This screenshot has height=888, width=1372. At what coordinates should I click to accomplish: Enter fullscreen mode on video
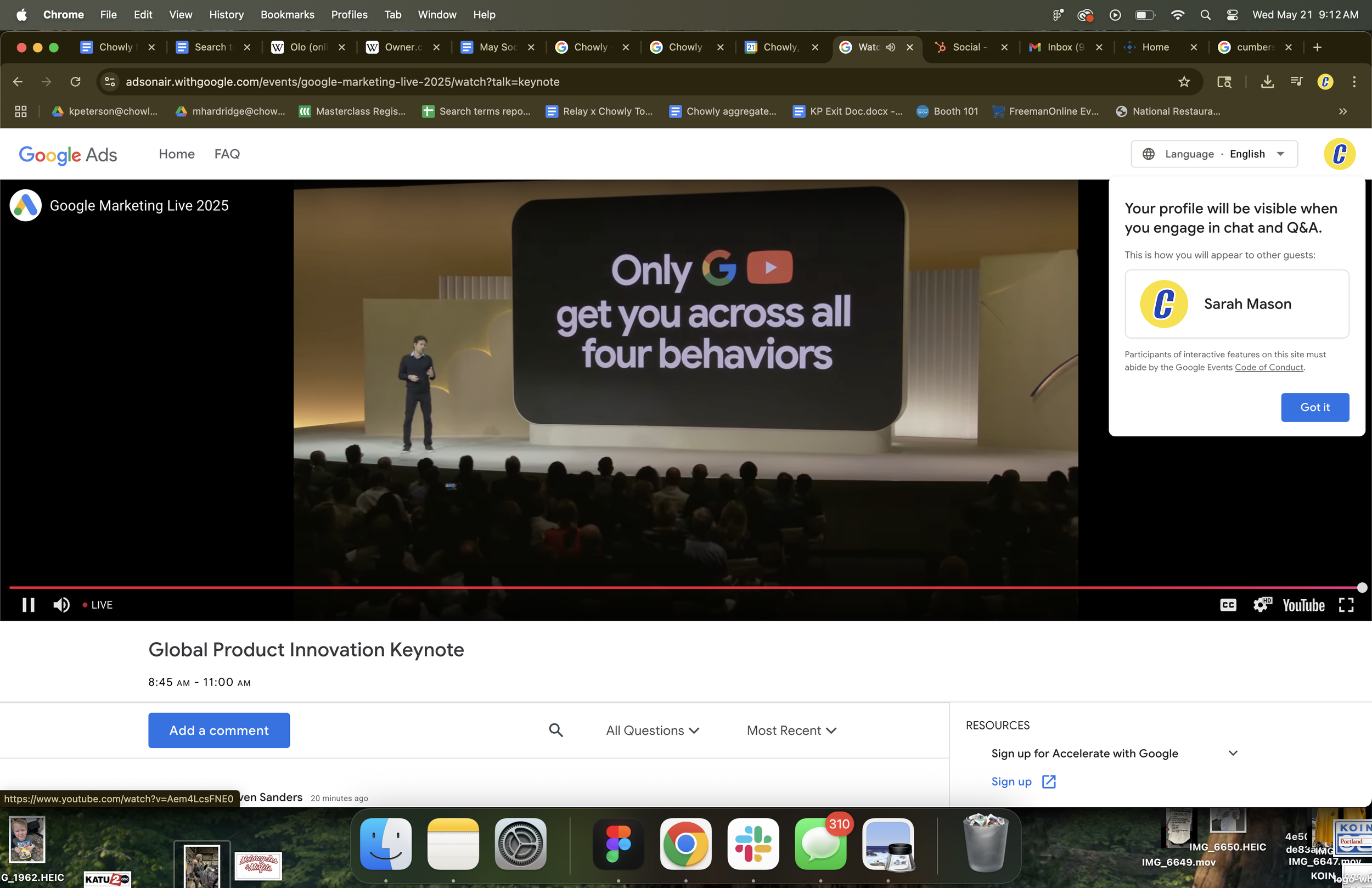(1346, 604)
